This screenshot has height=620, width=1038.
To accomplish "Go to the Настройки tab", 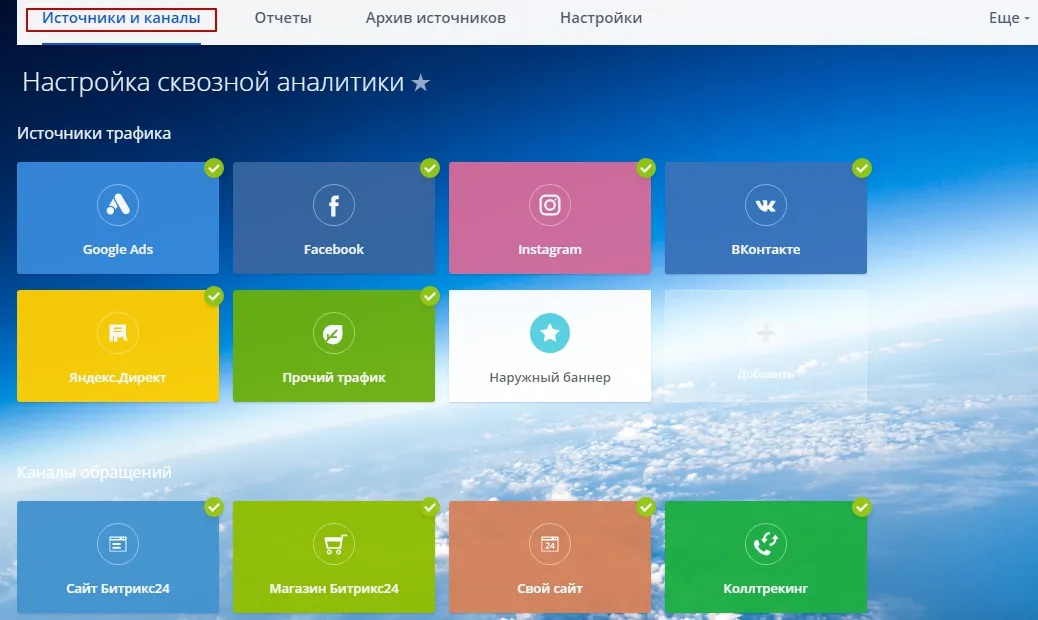I will (601, 18).
